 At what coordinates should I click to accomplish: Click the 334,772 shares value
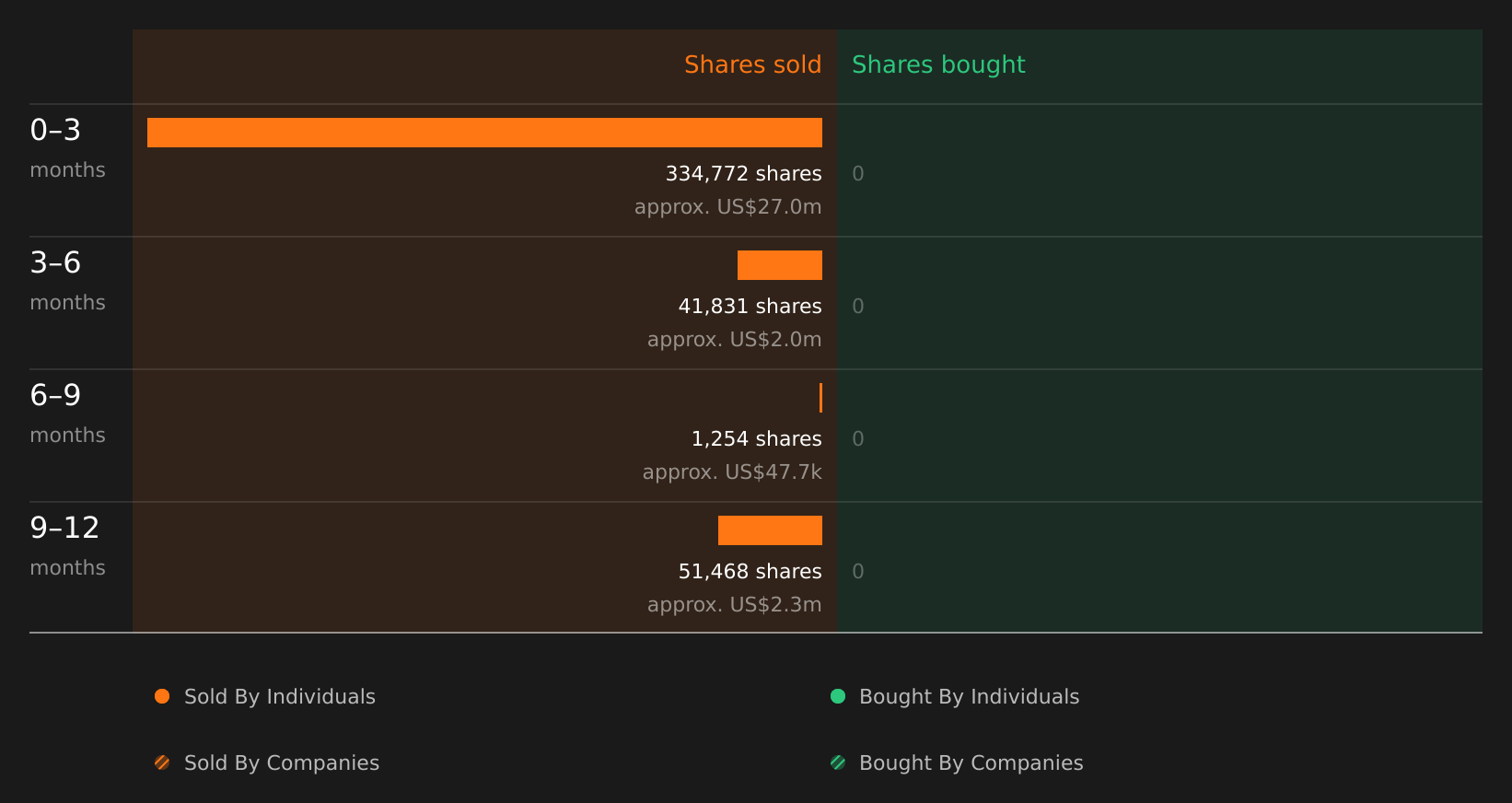pos(743,174)
